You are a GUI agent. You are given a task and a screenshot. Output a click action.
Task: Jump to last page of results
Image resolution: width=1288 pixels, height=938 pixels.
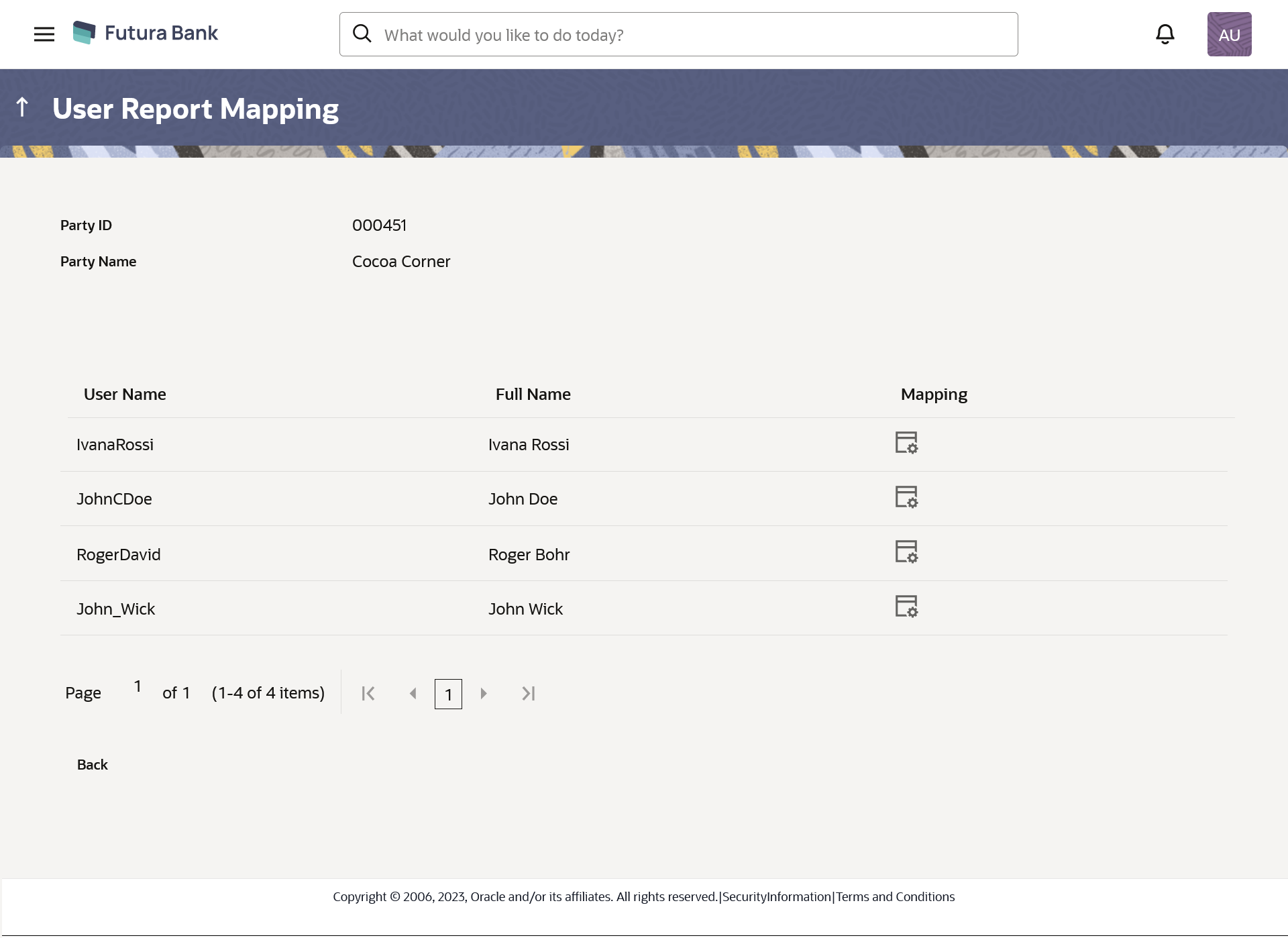coord(529,694)
